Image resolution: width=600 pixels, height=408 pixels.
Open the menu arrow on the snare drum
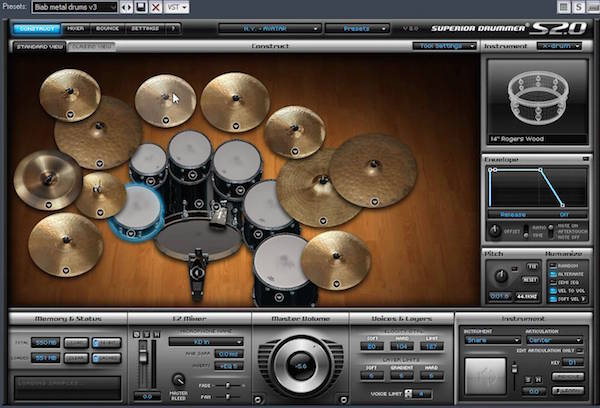(131, 233)
